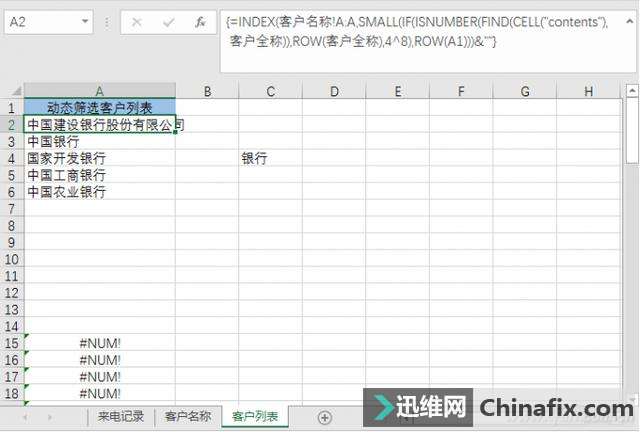Add a new sheet with plus button
The height and width of the screenshot is (432, 640).
click(324, 417)
